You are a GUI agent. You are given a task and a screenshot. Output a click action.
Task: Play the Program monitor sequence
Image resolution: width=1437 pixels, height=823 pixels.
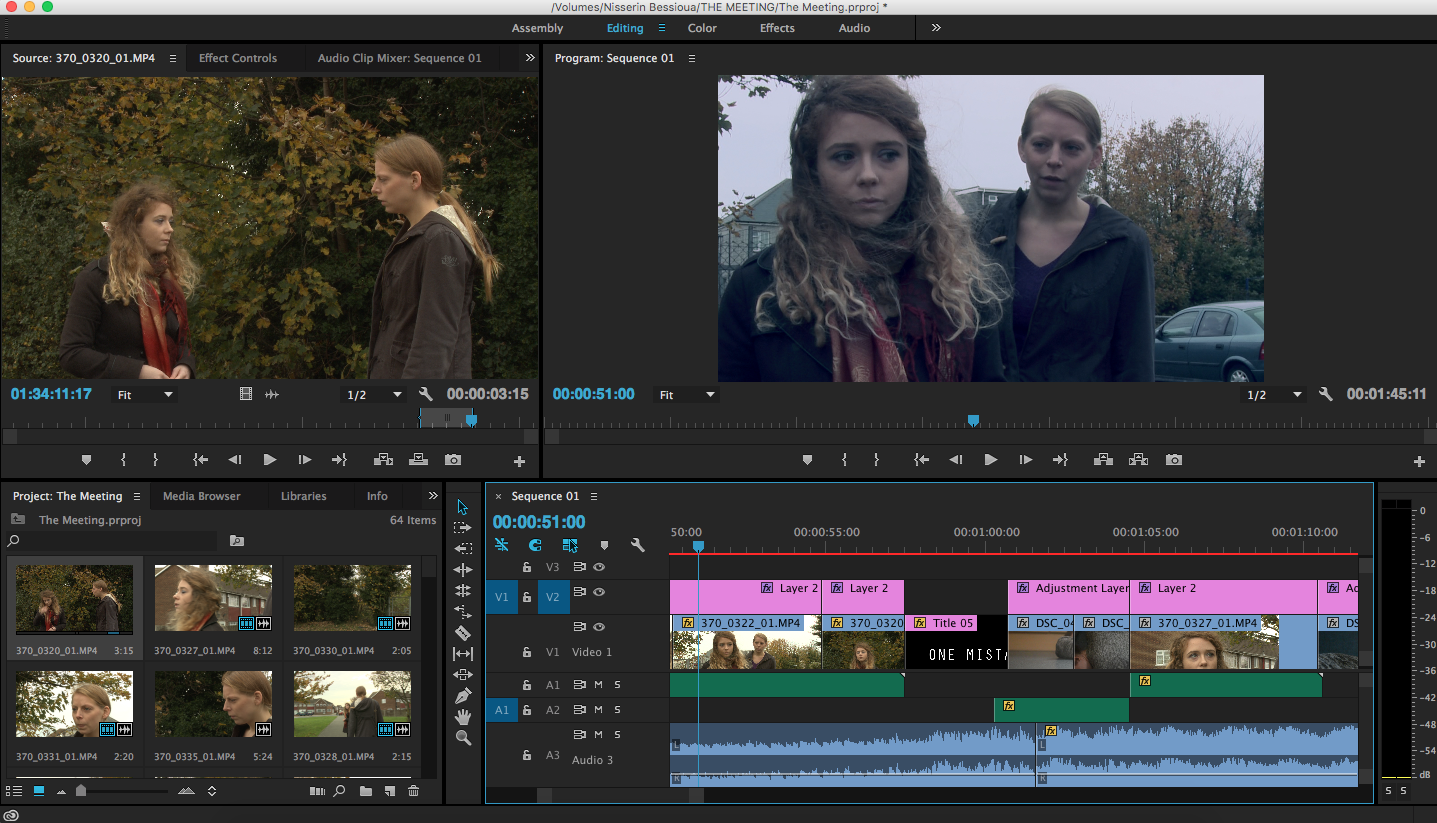[x=990, y=460]
